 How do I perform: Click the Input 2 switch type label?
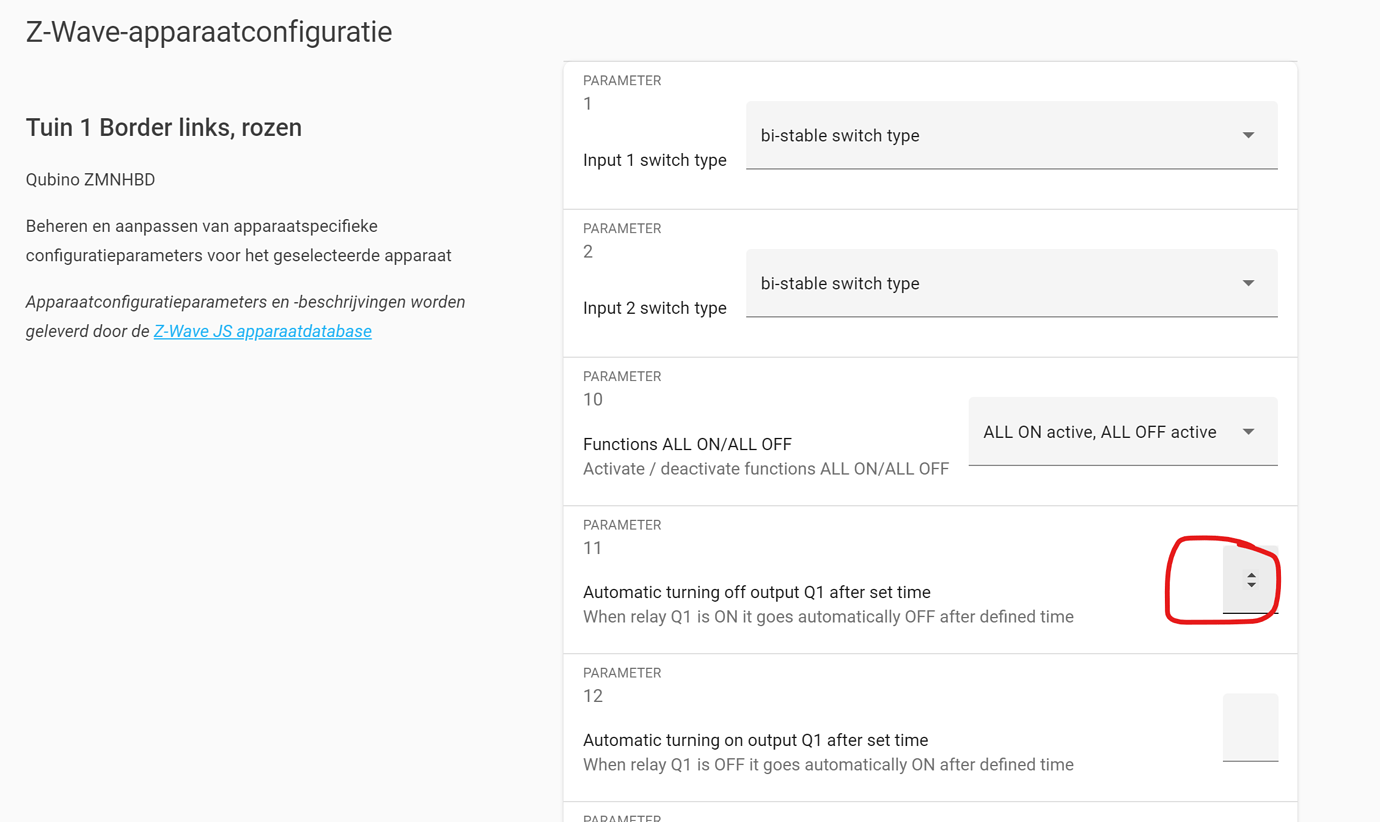[655, 307]
